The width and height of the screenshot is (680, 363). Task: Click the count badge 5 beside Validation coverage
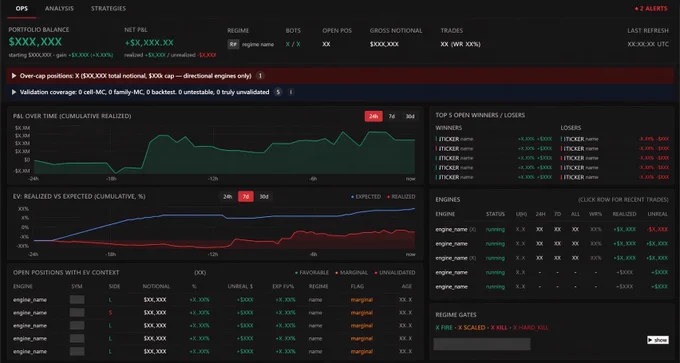coord(278,92)
